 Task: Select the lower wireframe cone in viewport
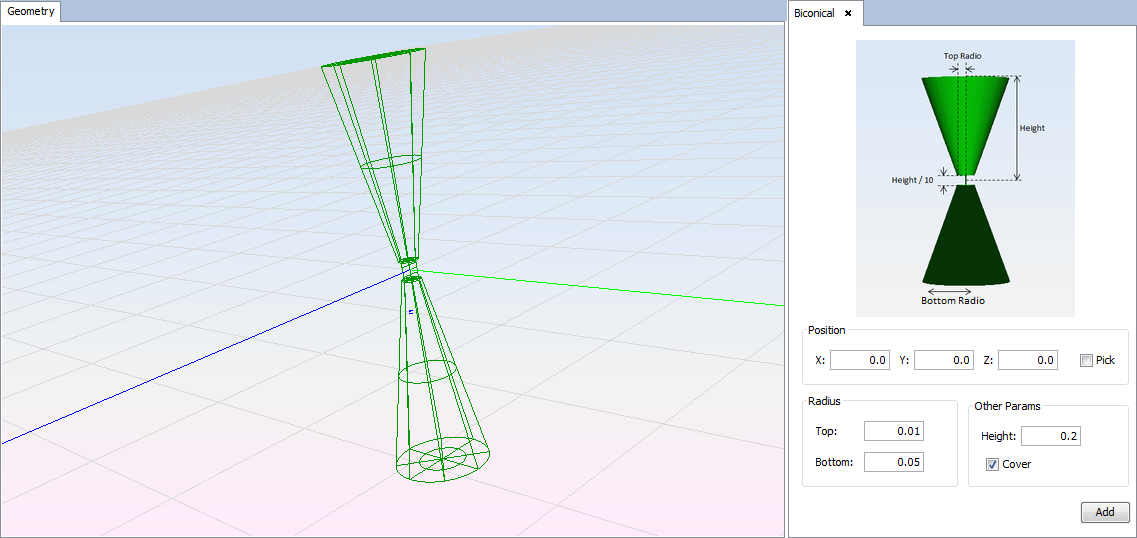428,380
